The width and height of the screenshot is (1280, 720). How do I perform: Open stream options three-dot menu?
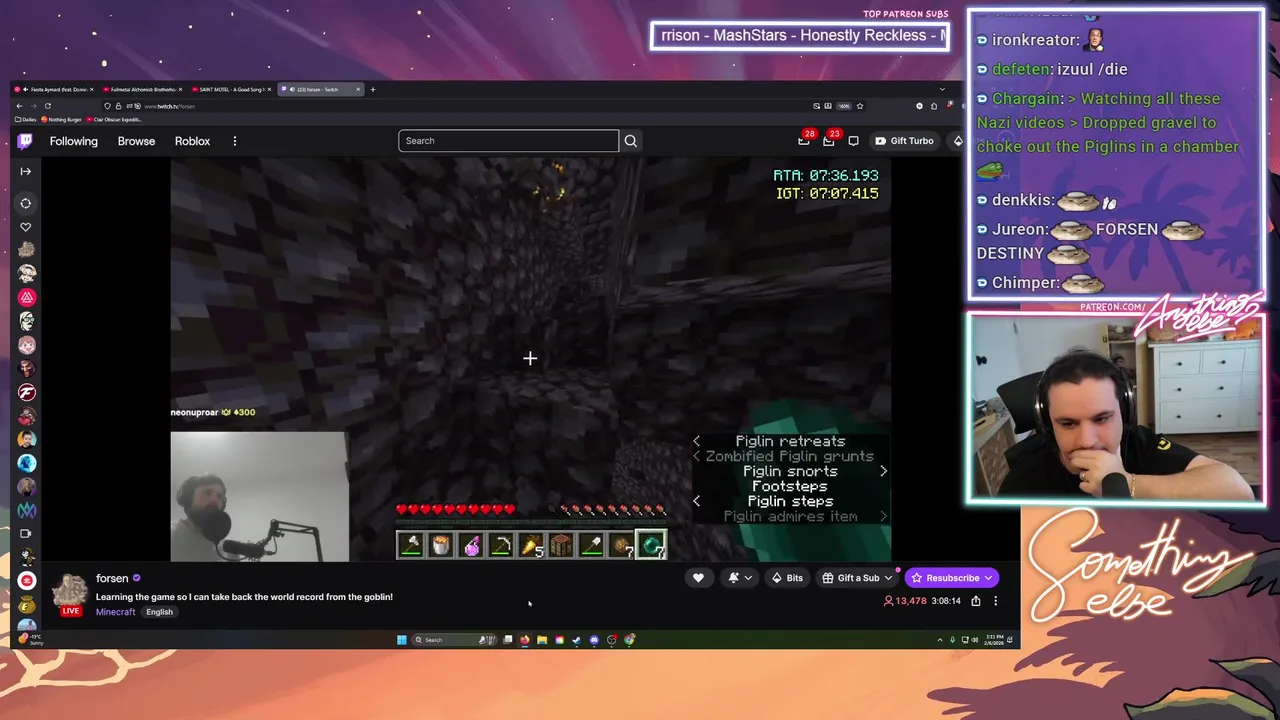(x=995, y=601)
